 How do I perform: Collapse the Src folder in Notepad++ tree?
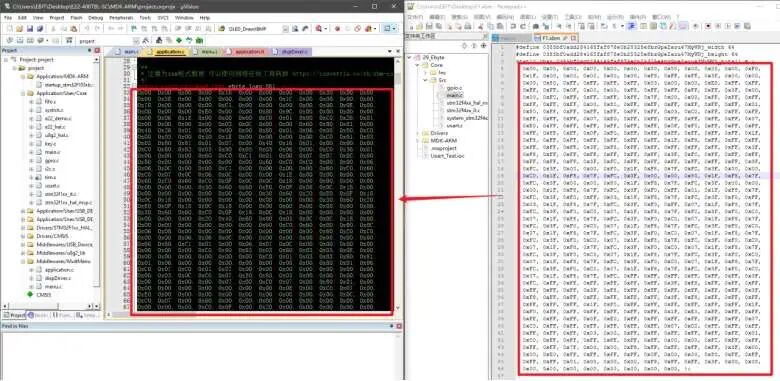[x=426, y=80]
